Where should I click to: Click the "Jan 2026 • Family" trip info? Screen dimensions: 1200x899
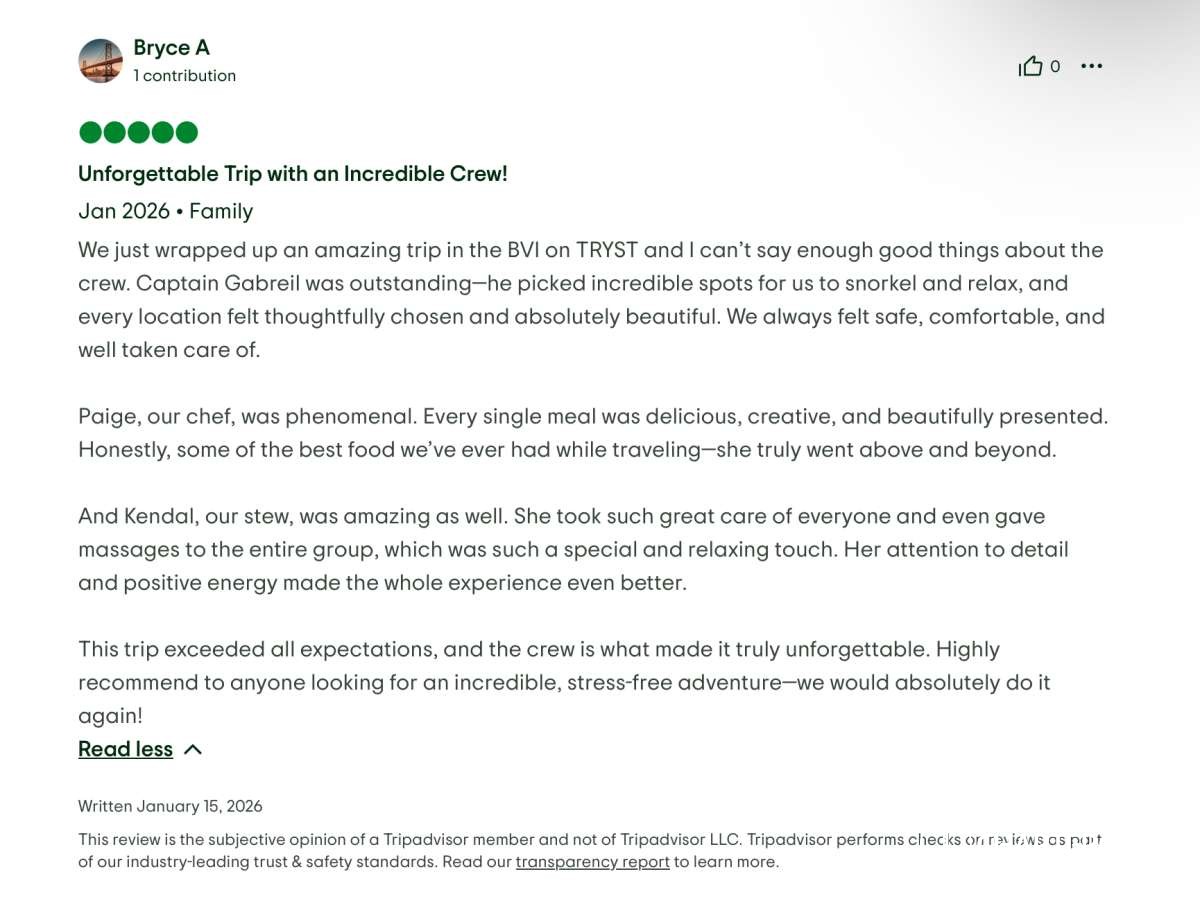(x=165, y=211)
